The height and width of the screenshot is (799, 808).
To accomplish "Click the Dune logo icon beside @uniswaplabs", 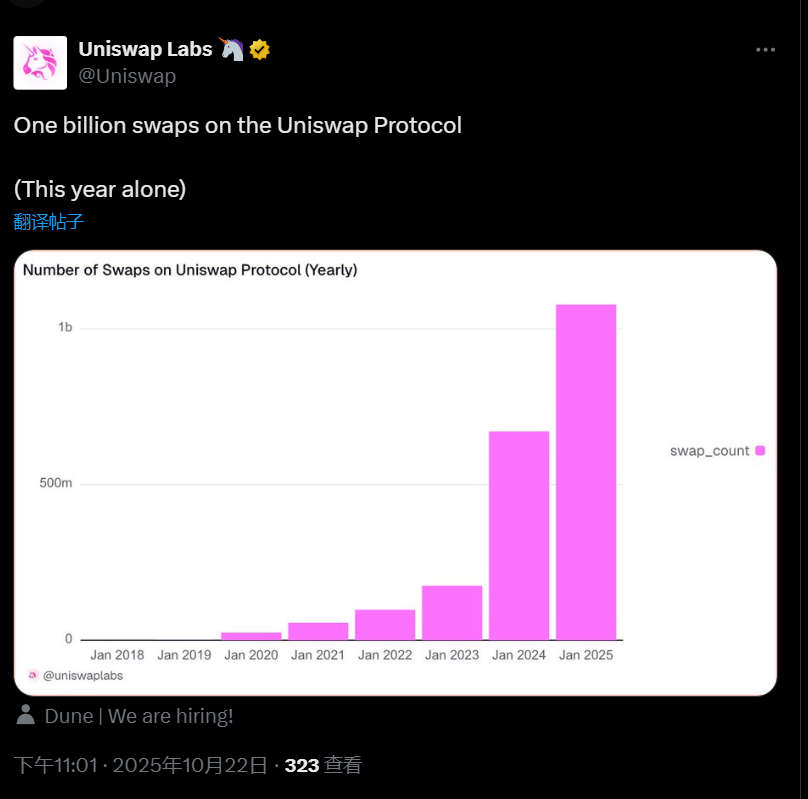I will 33,675.
